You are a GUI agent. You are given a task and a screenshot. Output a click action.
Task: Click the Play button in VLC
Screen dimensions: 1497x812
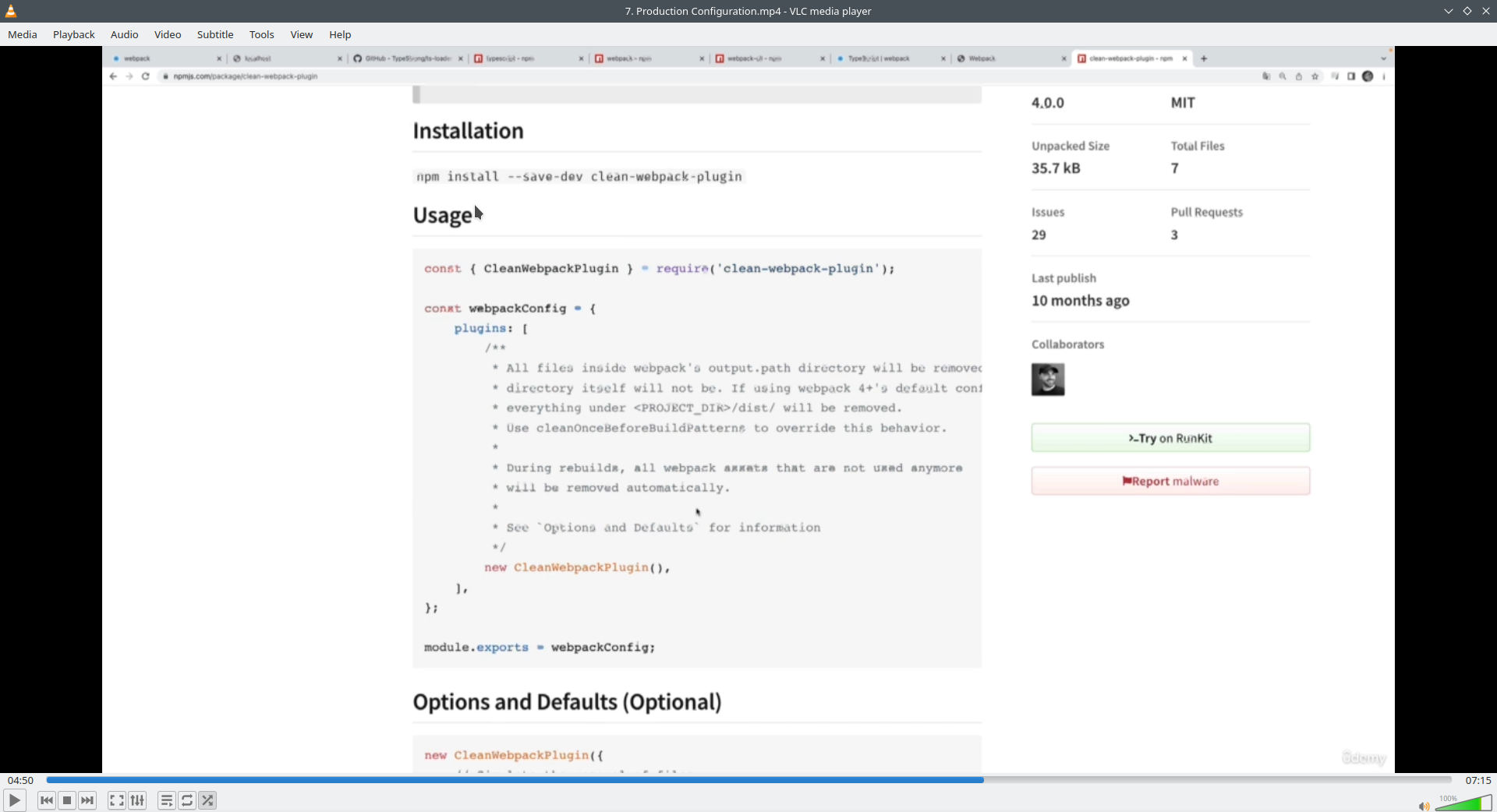[15, 800]
